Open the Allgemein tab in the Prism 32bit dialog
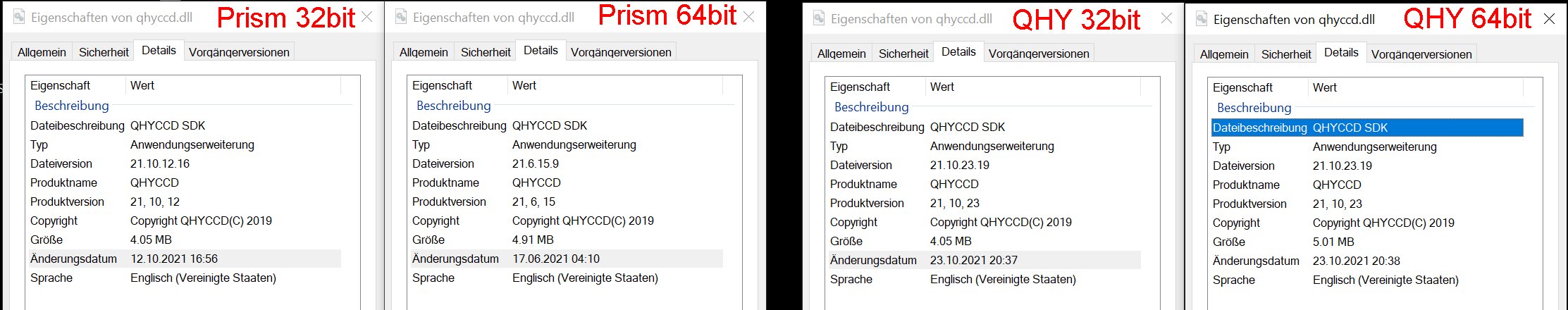 coord(42,52)
